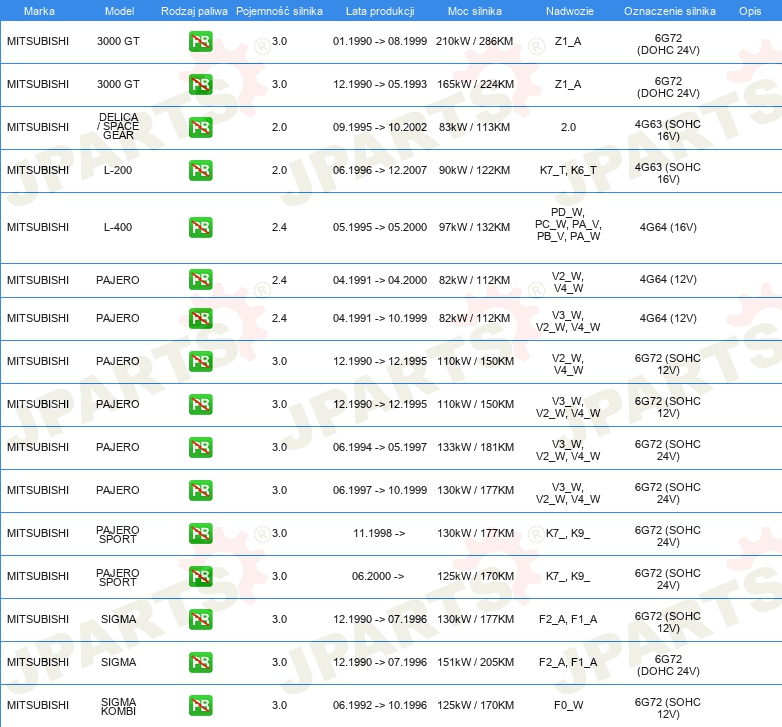Click fuel icon in Sigma Kombi row
This screenshot has width=782, height=727.
pos(200,705)
